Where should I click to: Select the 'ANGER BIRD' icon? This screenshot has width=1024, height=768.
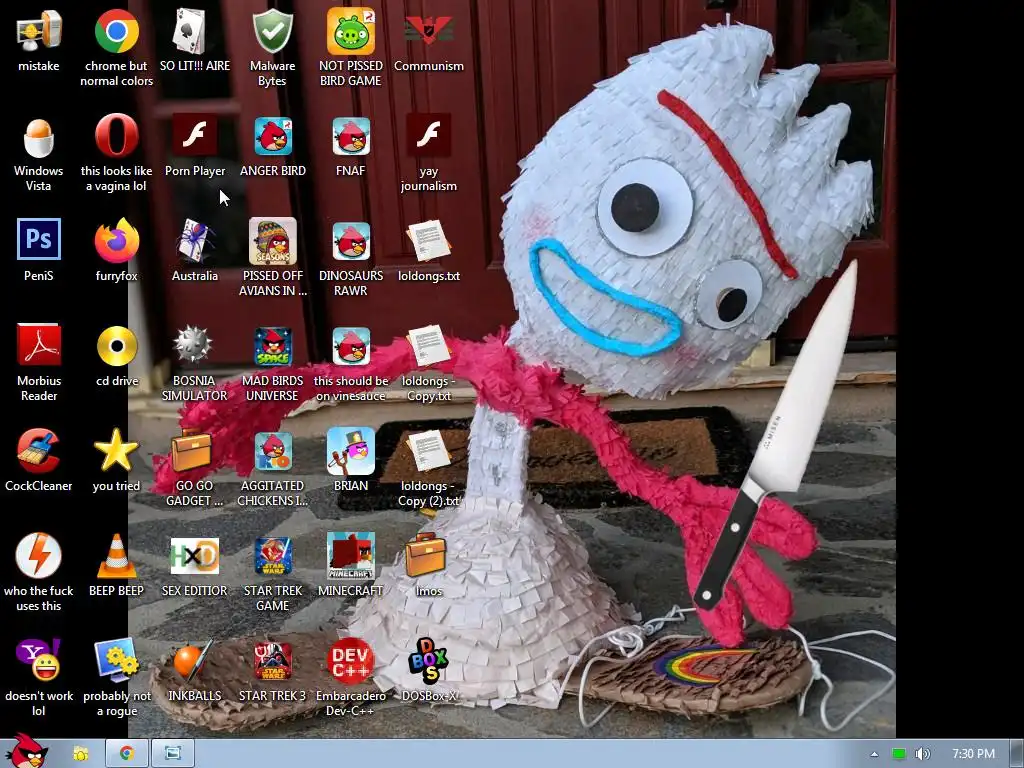pos(272,136)
